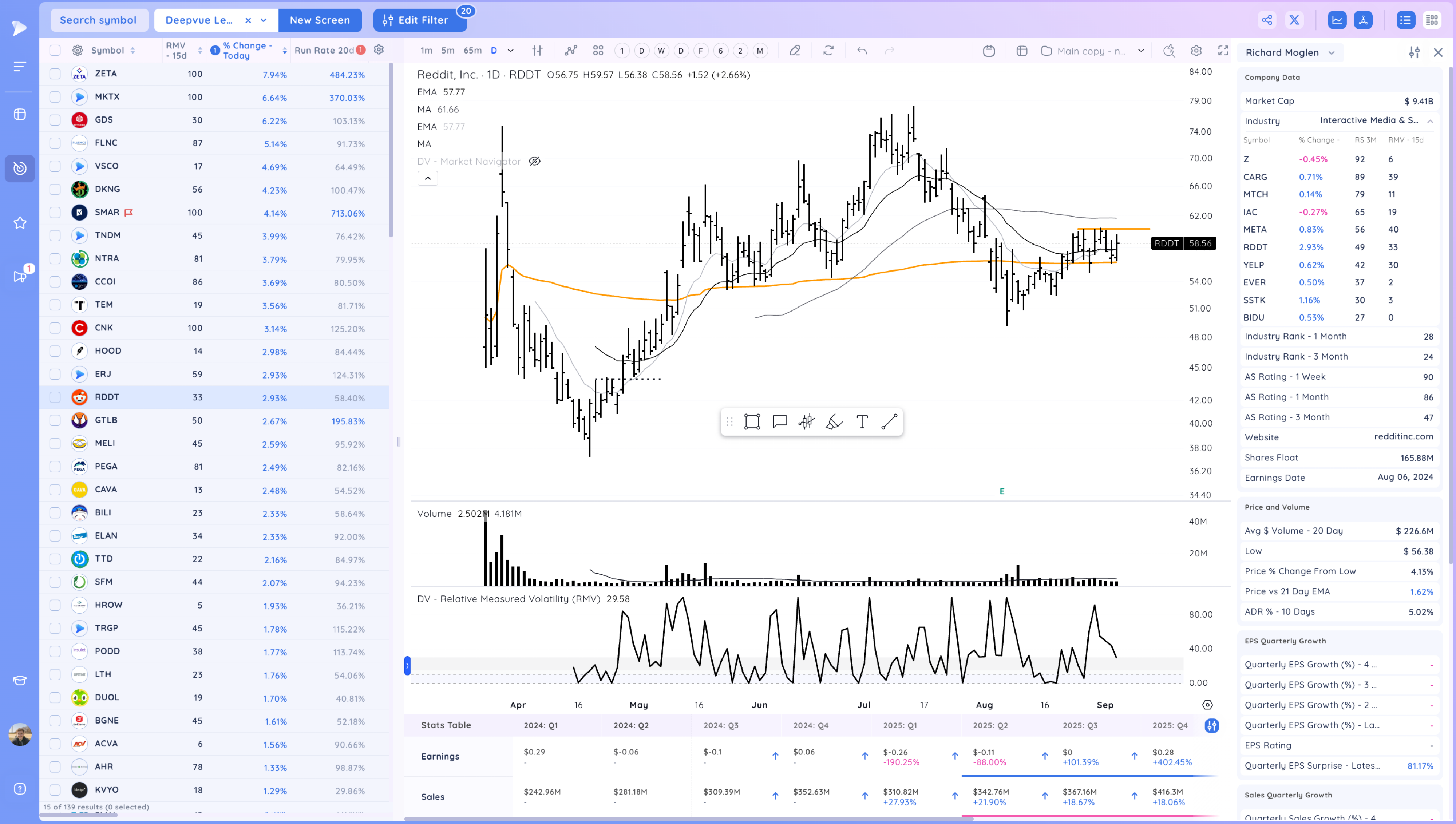The width and height of the screenshot is (1456, 824).
Task: Expand the Main copy layout dropdown
Action: [x=1141, y=51]
